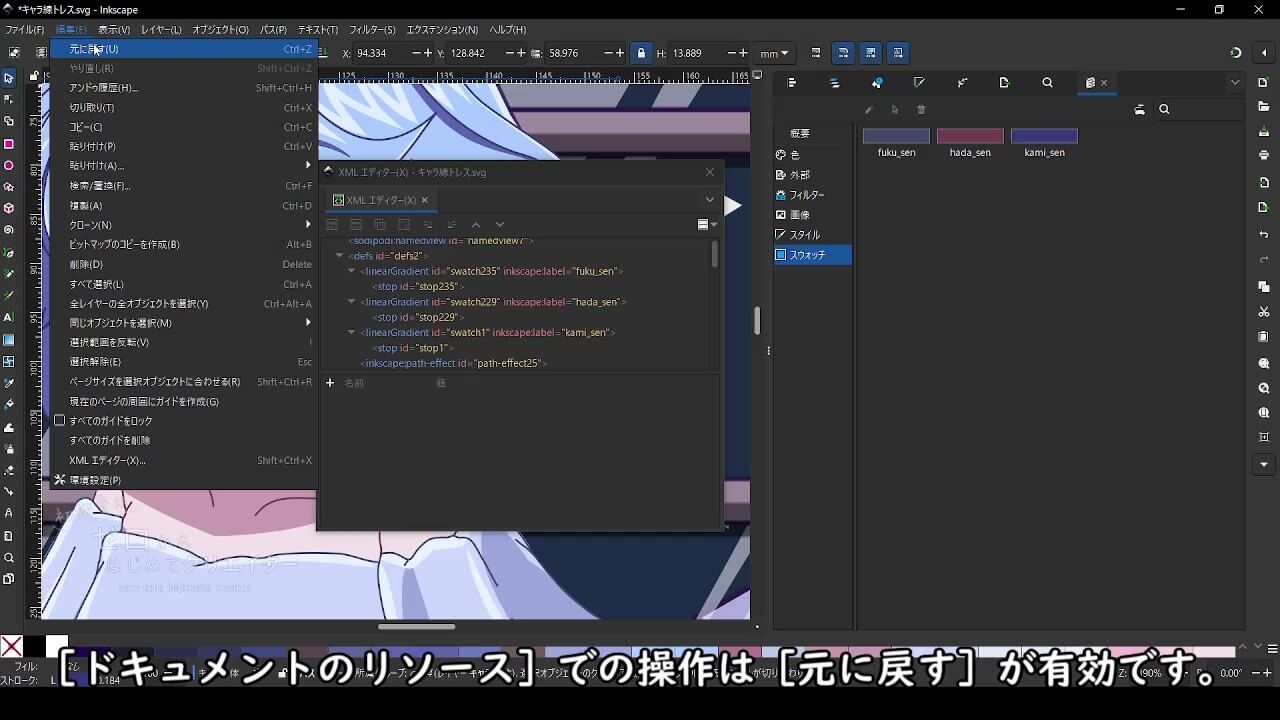The height and width of the screenshot is (720, 1280).
Task: Choose Select All (すべて選択) menu entry
Action: click(x=183, y=284)
